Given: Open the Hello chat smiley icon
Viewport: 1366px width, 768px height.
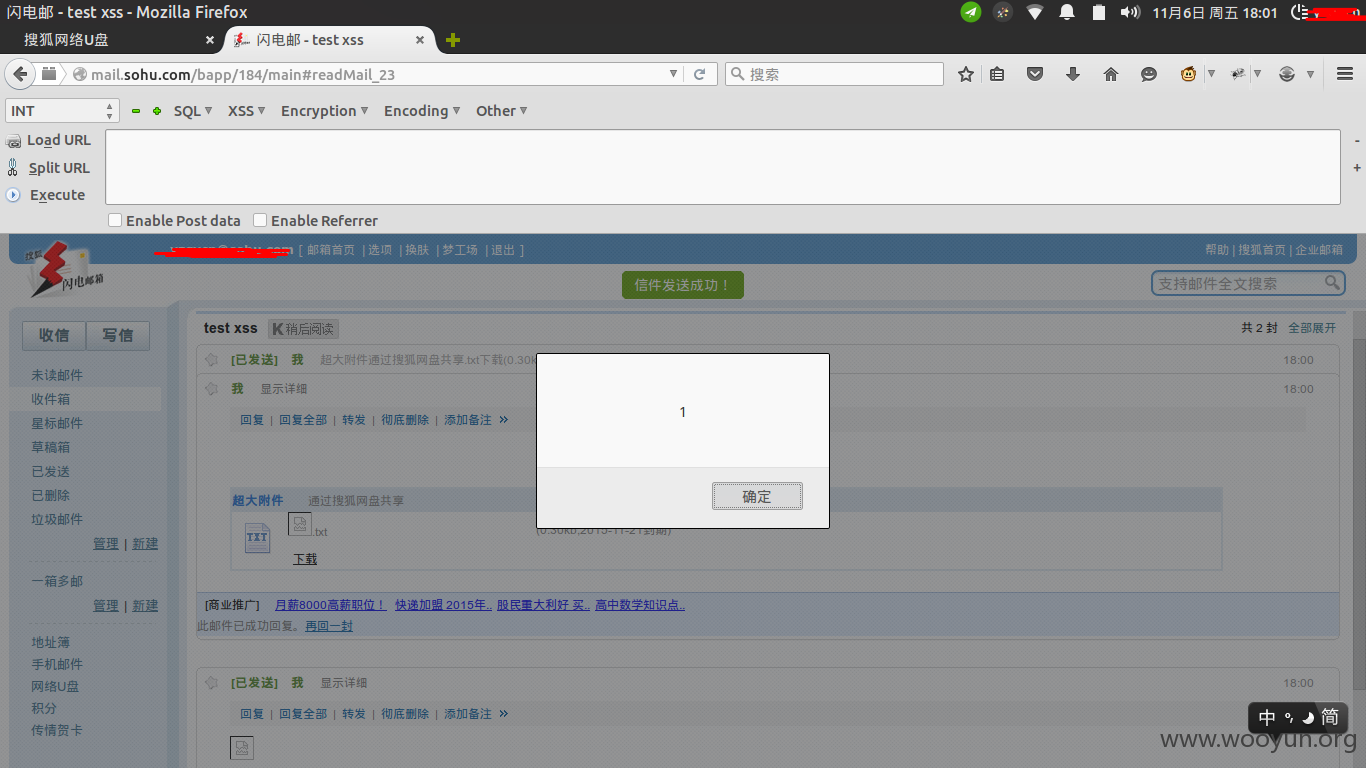Looking at the screenshot, I should (1149, 74).
